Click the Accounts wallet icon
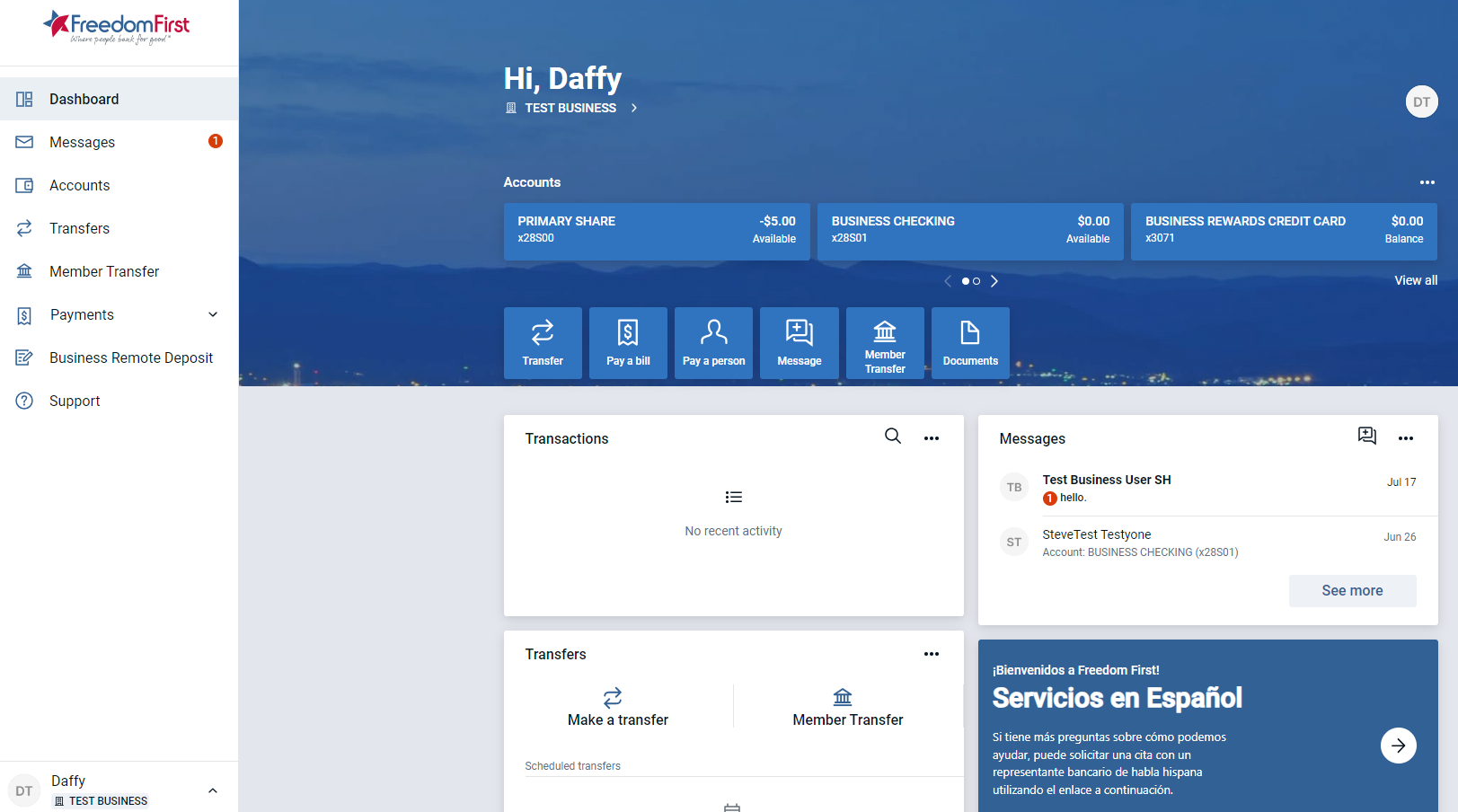 coord(24,185)
